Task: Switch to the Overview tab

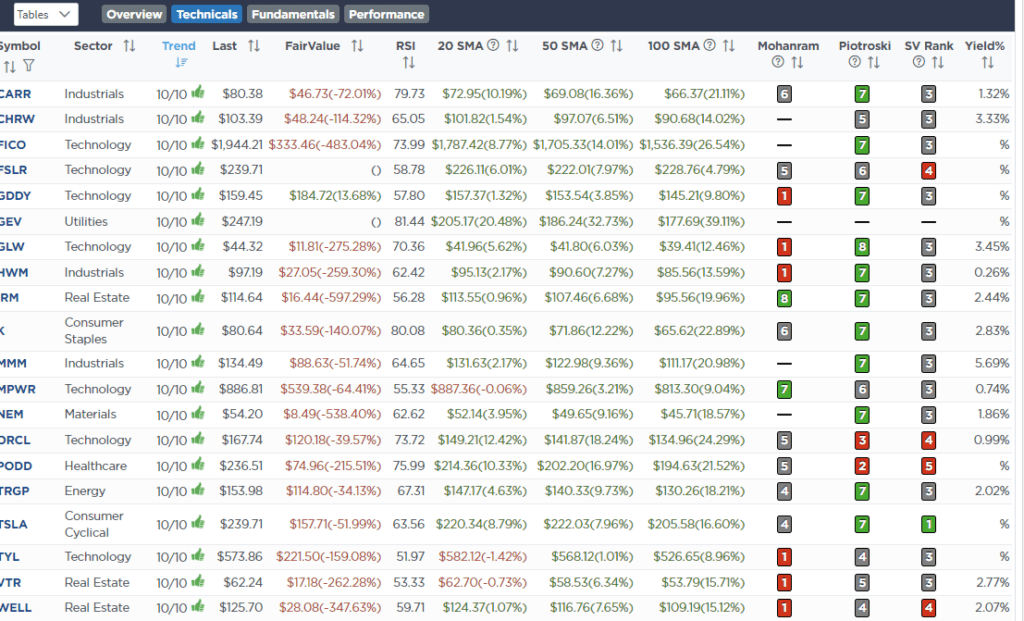Action: [134, 14]
